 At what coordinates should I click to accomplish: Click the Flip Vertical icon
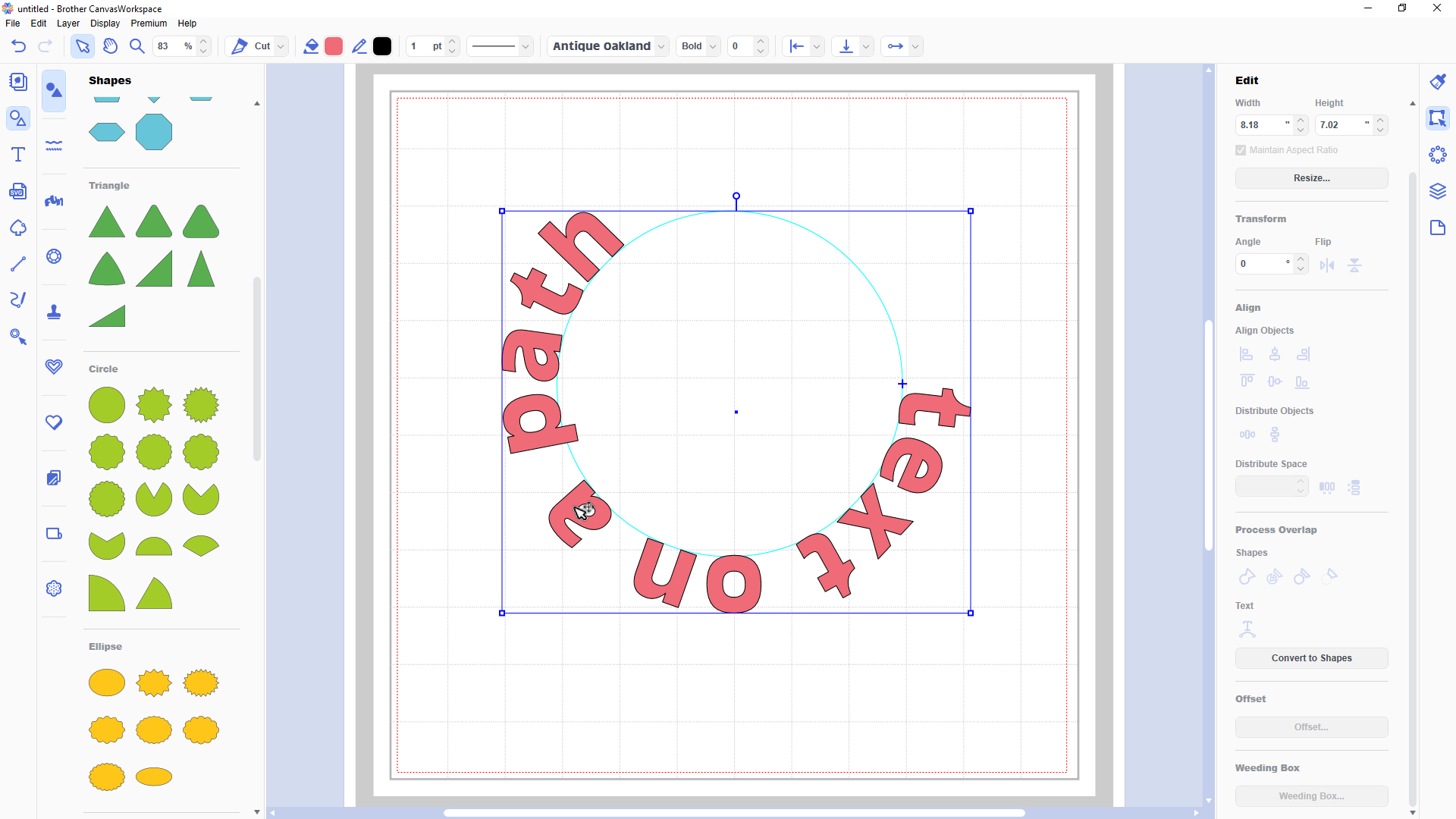point(1354,265)
